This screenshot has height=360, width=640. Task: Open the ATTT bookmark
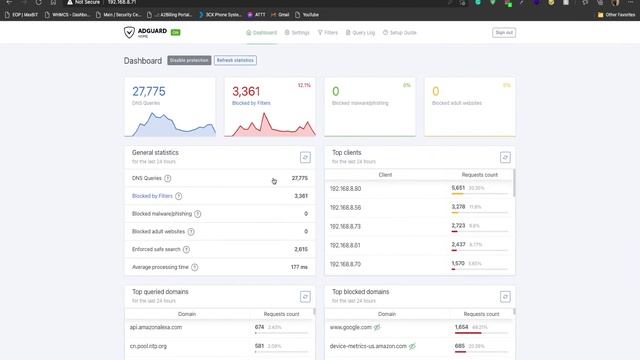coord(256,15)
